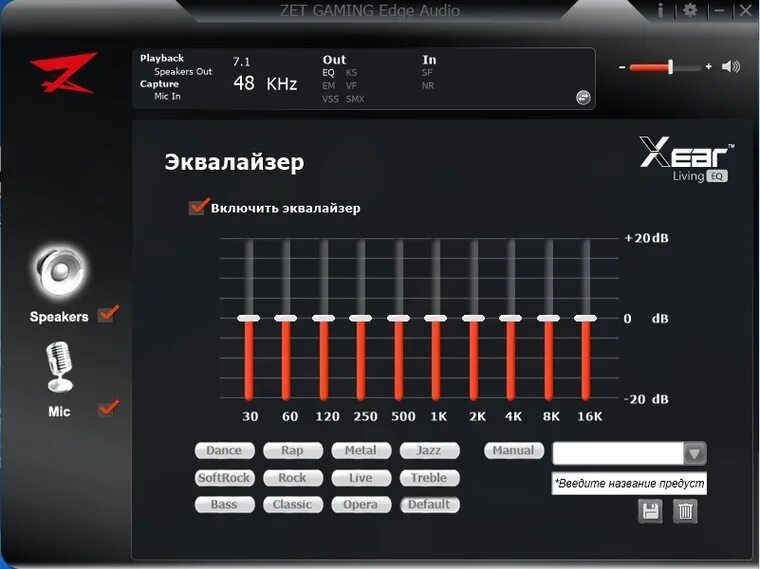The height and width of the screenshot is (569, 760).
Task: Apply the Classic preset
Action: (x=293, y=504)
